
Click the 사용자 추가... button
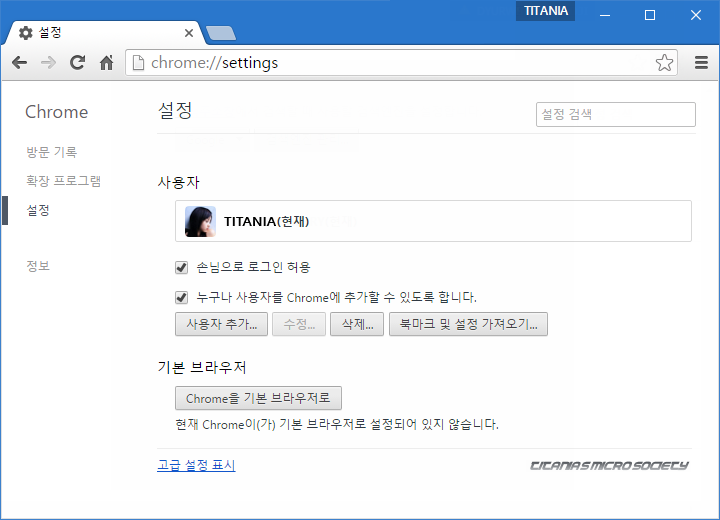[221, 324]
